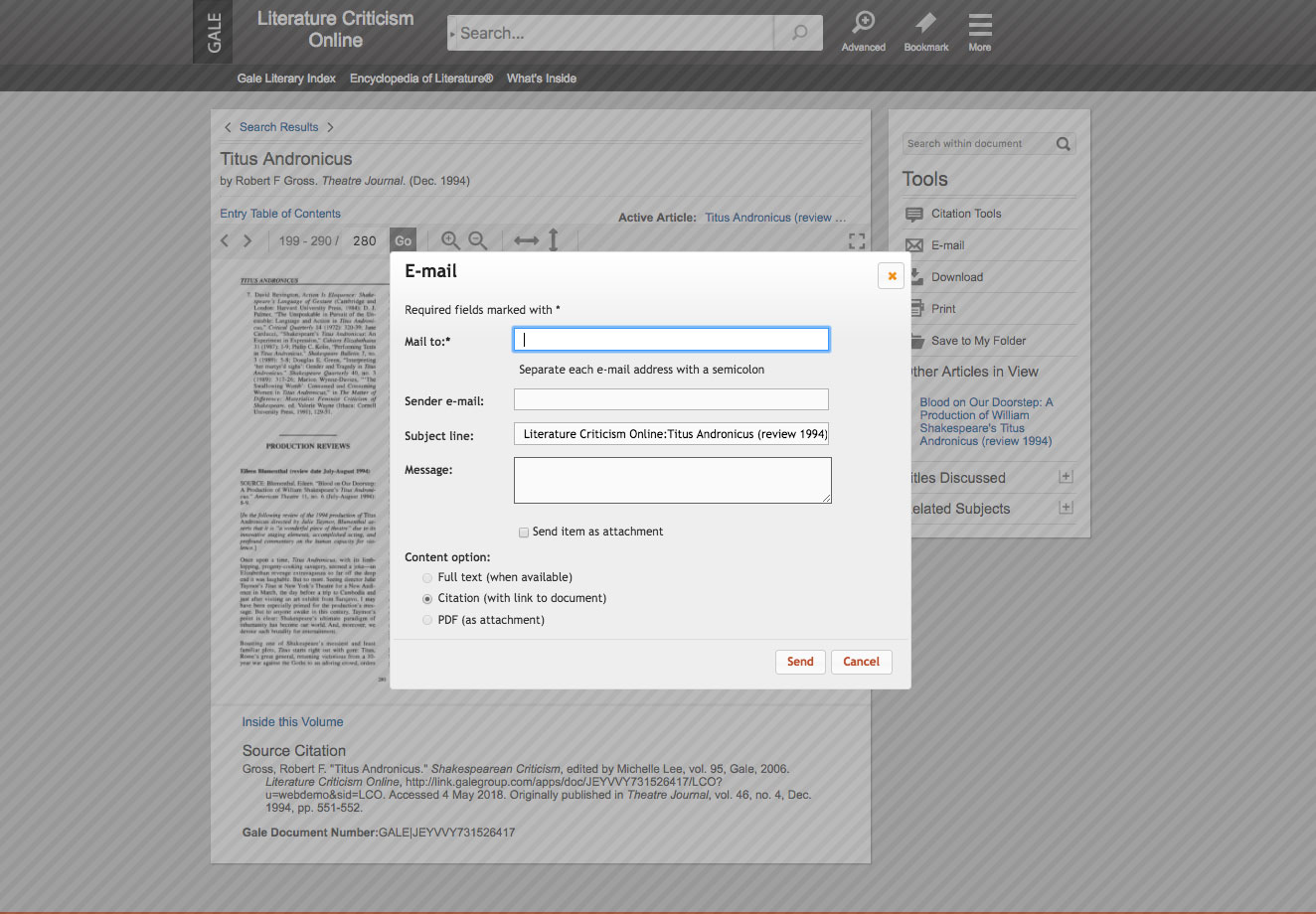The image size is (1316, 914).
Task: Open Search Results breadcrumb link
Action: click(278, 127)
